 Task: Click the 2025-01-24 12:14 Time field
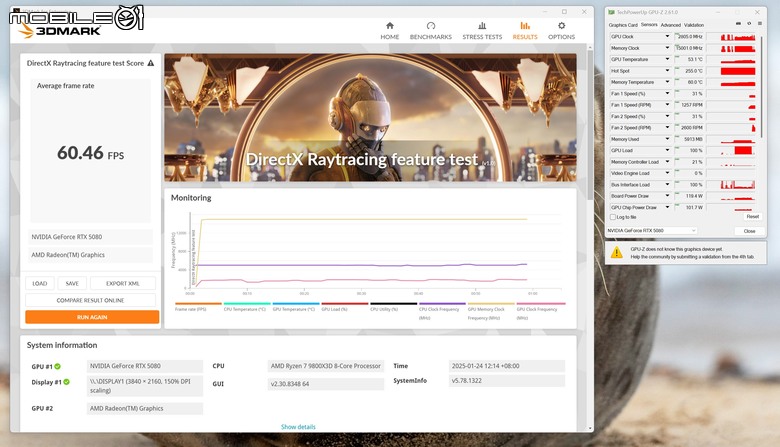[x=507, y=366]
